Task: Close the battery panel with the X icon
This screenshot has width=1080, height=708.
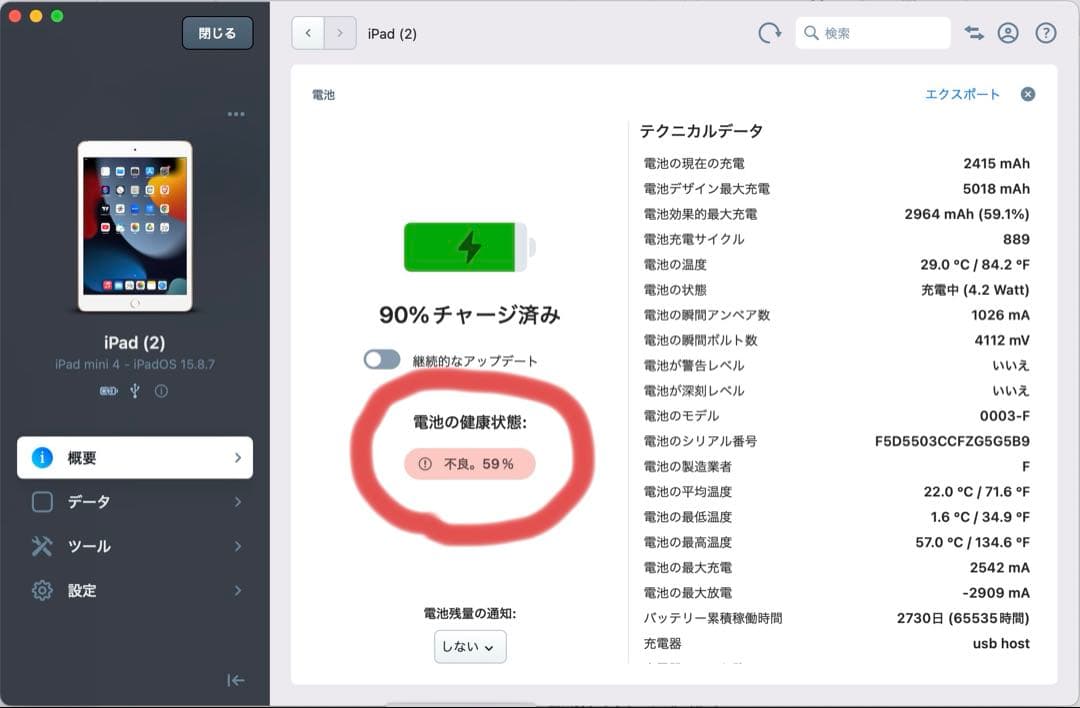Action: point(1028,94)
